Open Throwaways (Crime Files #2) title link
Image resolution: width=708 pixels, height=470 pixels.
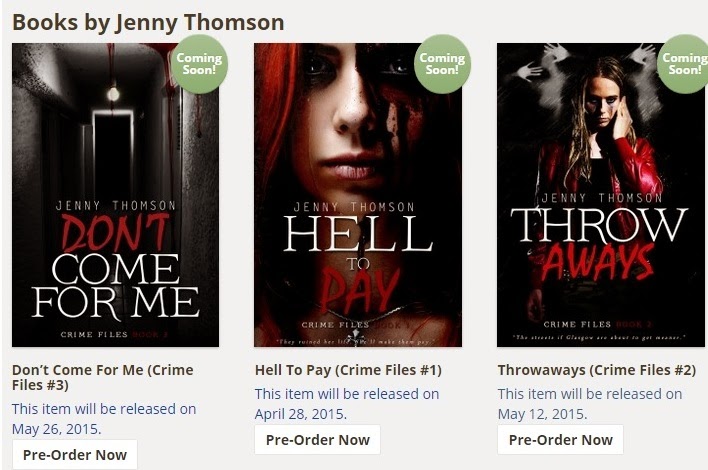(x=597, y=370)
